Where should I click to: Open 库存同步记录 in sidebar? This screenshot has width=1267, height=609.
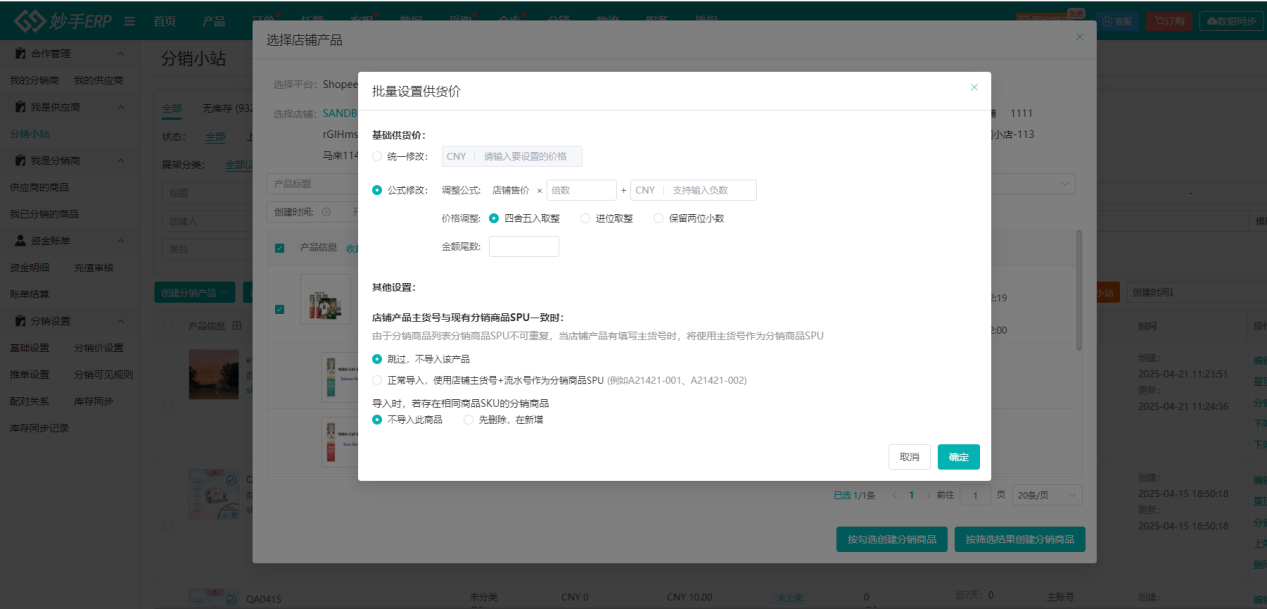coord(40,428)
